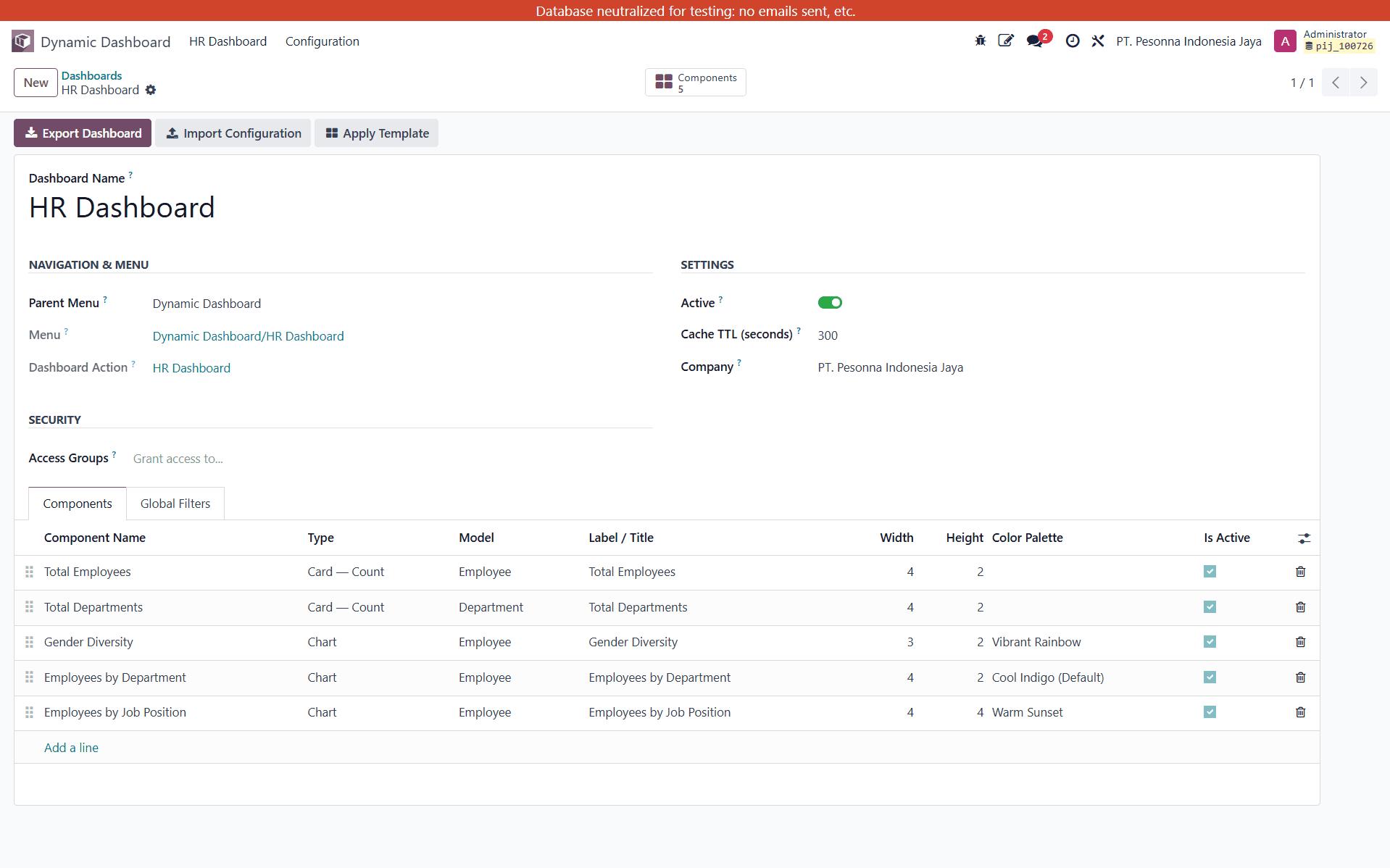Click Add a line link

(71, 748)
